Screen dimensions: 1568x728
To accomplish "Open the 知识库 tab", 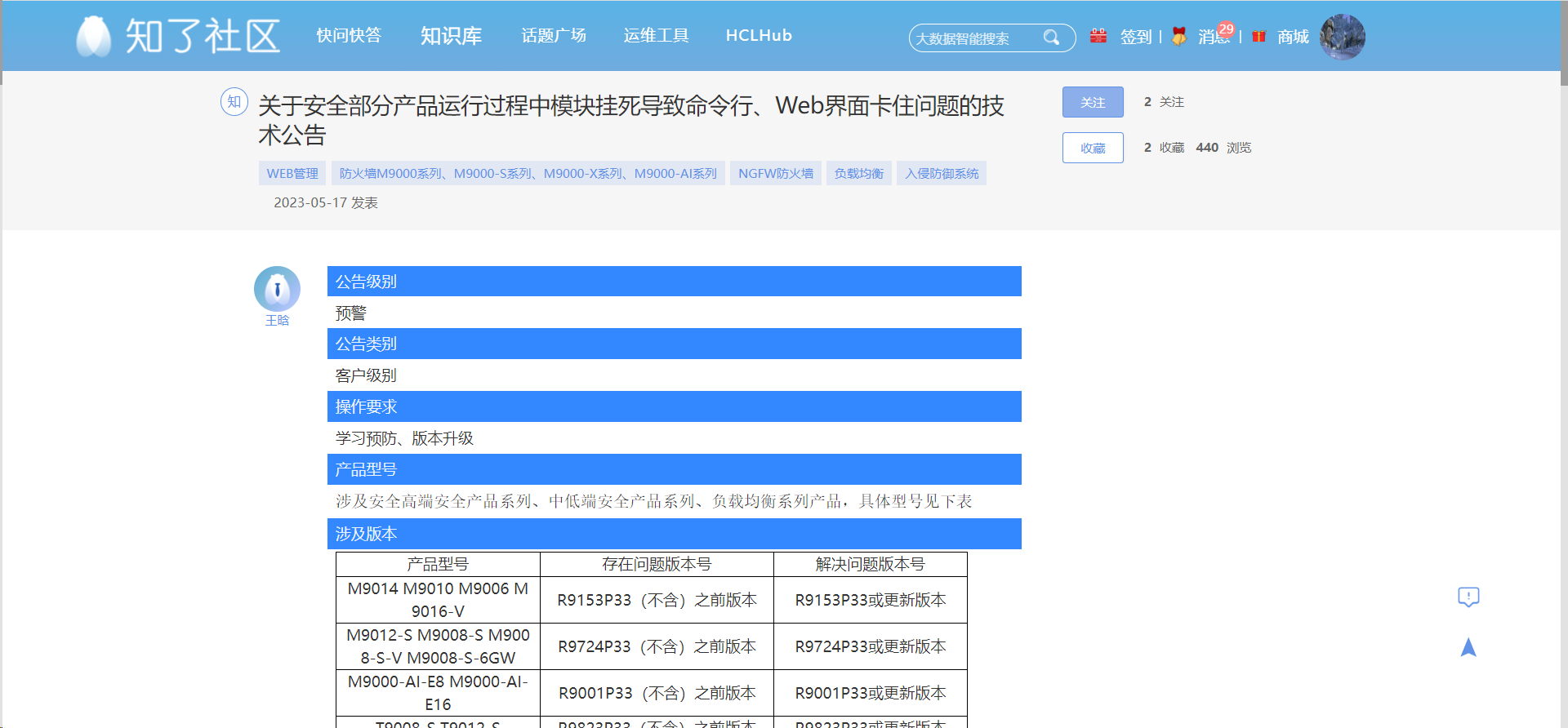I will pos(451,36).
